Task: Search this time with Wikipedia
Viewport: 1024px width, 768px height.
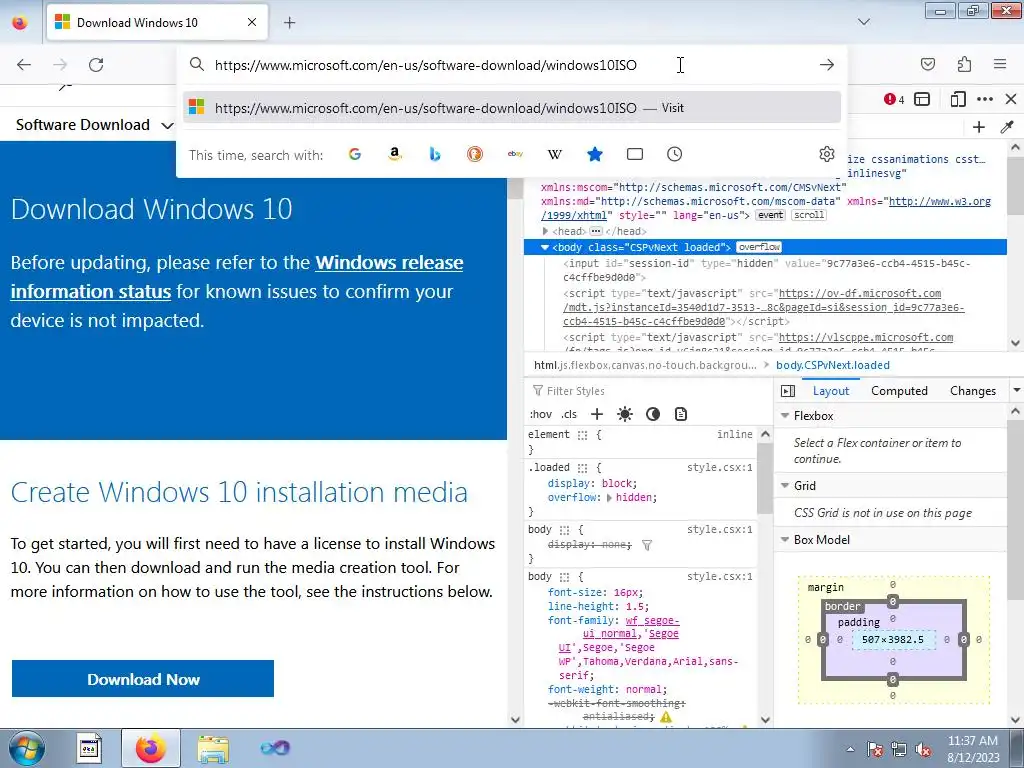Action: pos(554,154)
